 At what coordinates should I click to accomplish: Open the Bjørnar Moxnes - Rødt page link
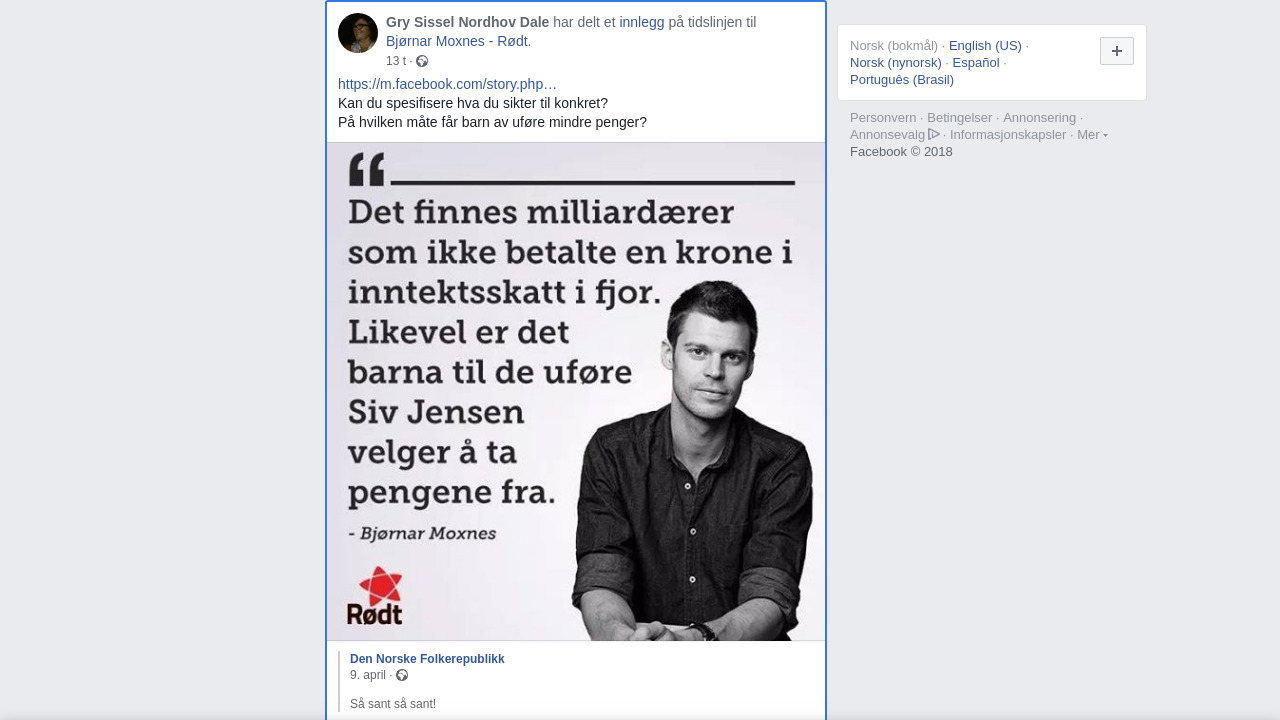pyautogui.click(x=458, y=41)
